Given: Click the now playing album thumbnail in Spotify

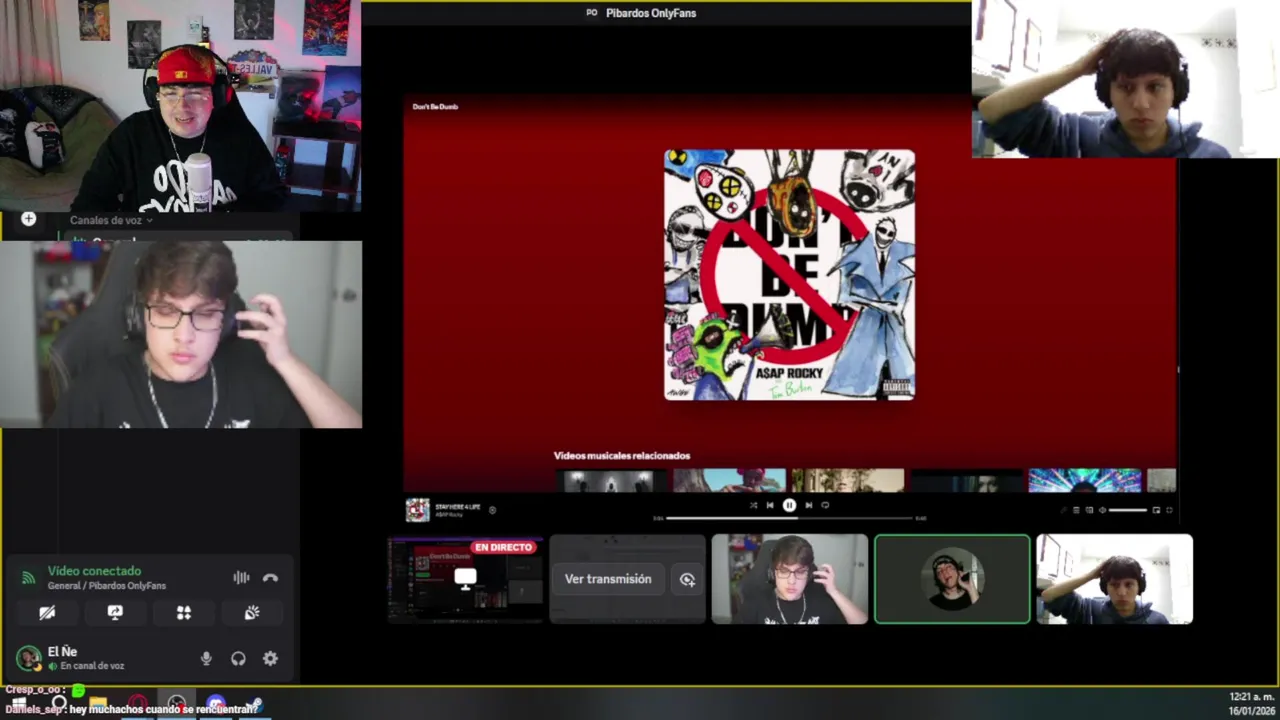Looking at the screenshot, I should click(x=417, y=510).
